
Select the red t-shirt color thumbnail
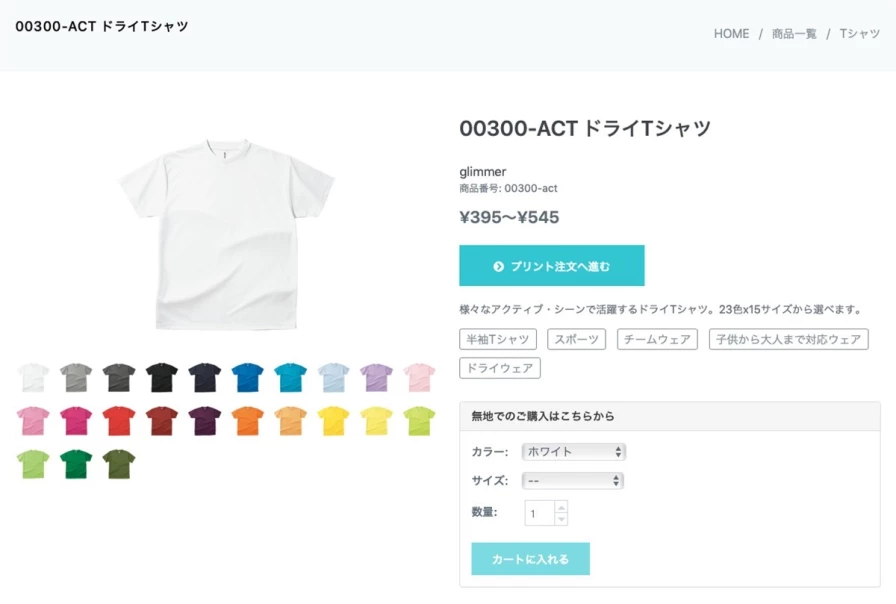tap(119, 421)
